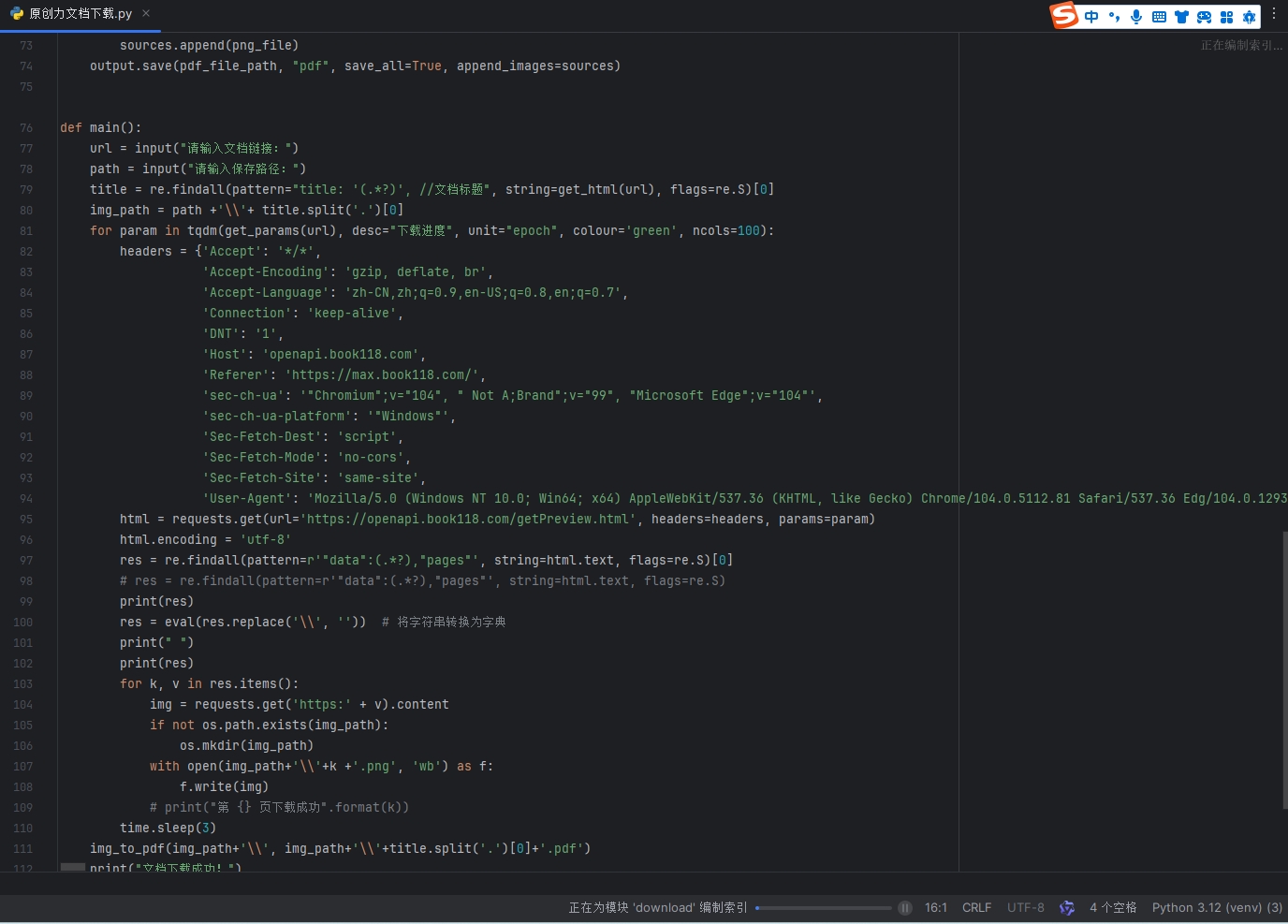Place cursor on 'time.sleep(3)' line
Image resolution: width=1288 pixels, height=924 pixels.
pos(168,829)
